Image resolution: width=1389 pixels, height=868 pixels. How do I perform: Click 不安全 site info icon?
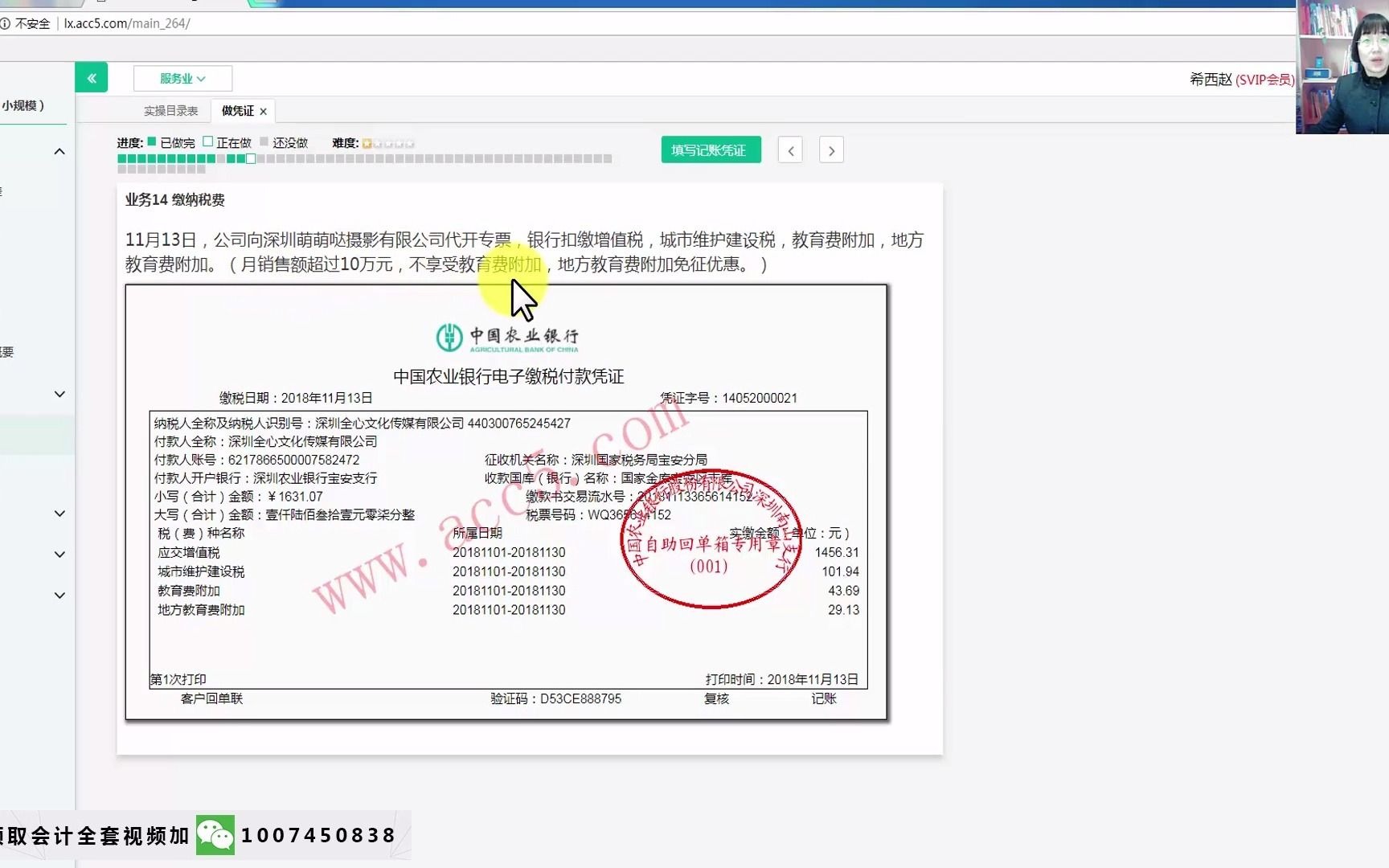coord(6,23)
